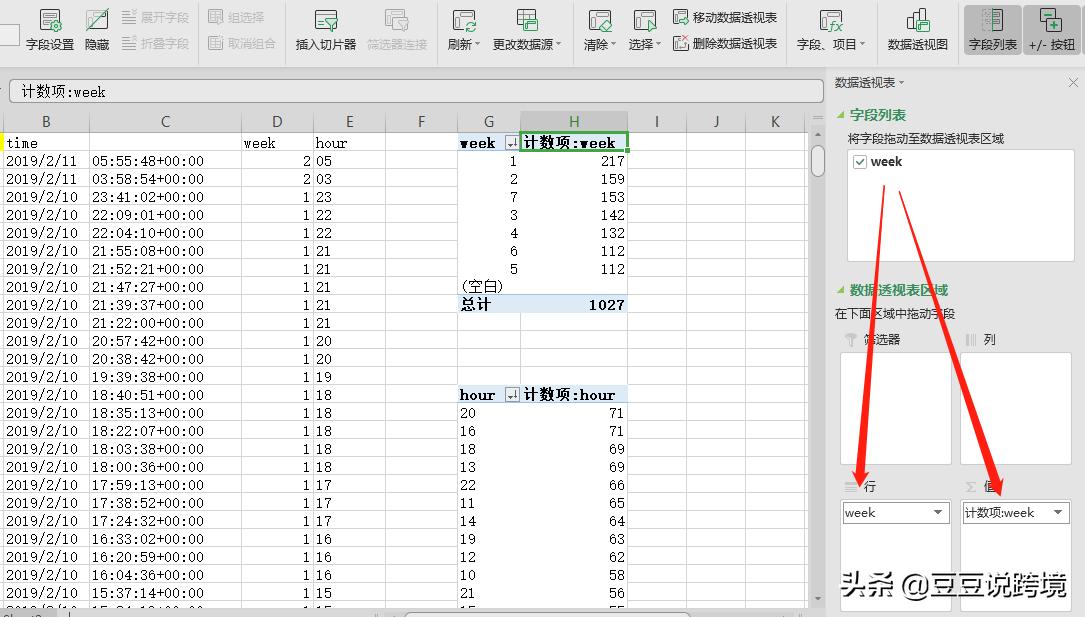
Task: Collapse the 字段列表 section
Action: tap(841, 115)
